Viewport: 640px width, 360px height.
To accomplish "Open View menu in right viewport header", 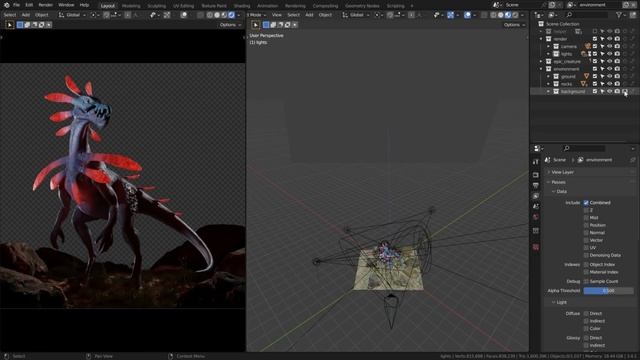I will pos(277,15).
